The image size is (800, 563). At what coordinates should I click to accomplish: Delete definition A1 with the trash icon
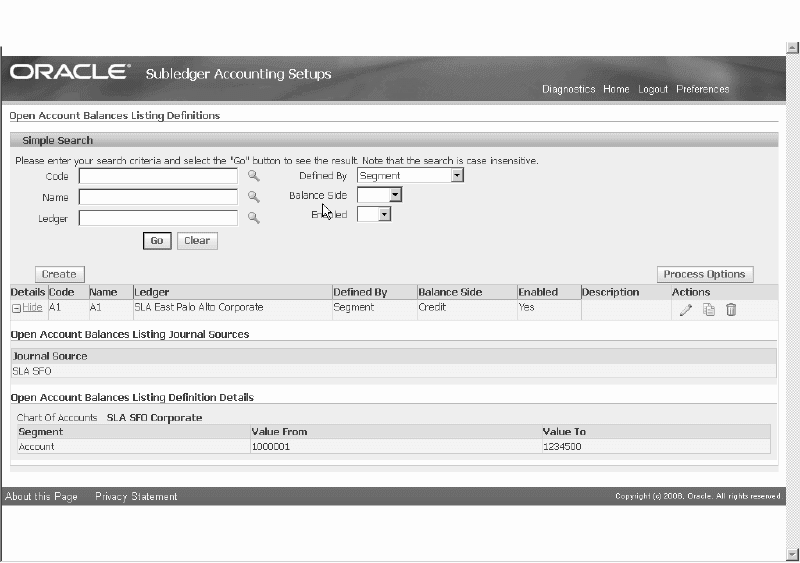coord(731,310)
